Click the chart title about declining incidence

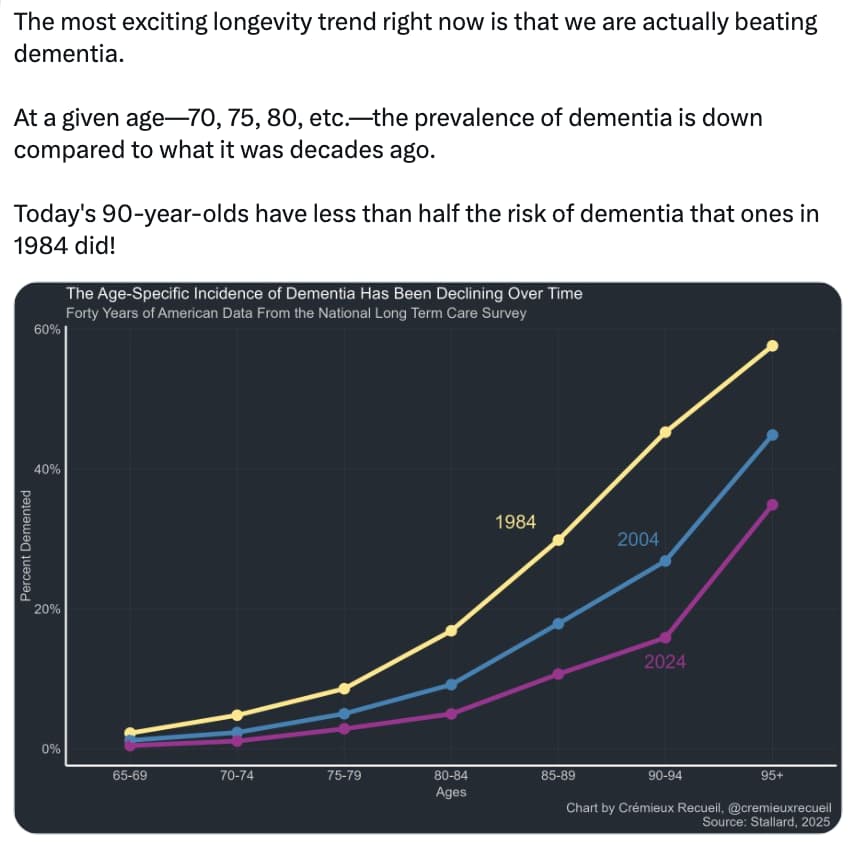[x=324, y=293]
